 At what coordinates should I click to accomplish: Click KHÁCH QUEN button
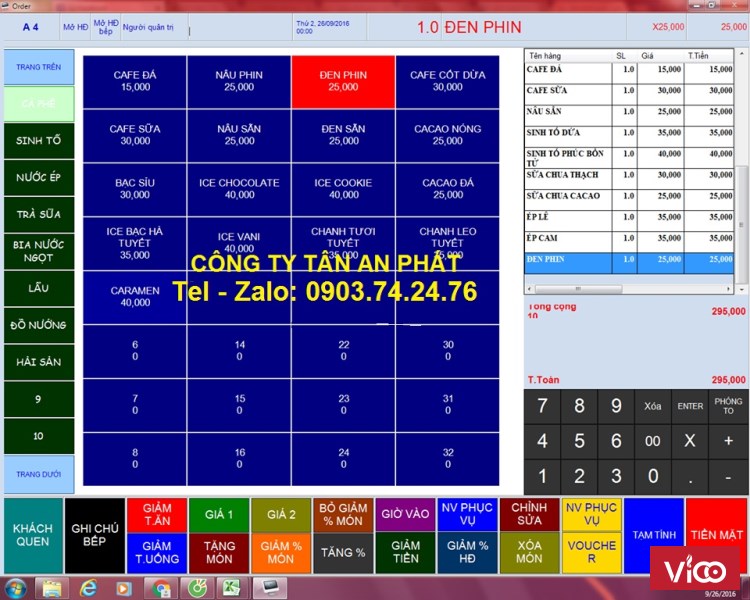pos(33,535)
